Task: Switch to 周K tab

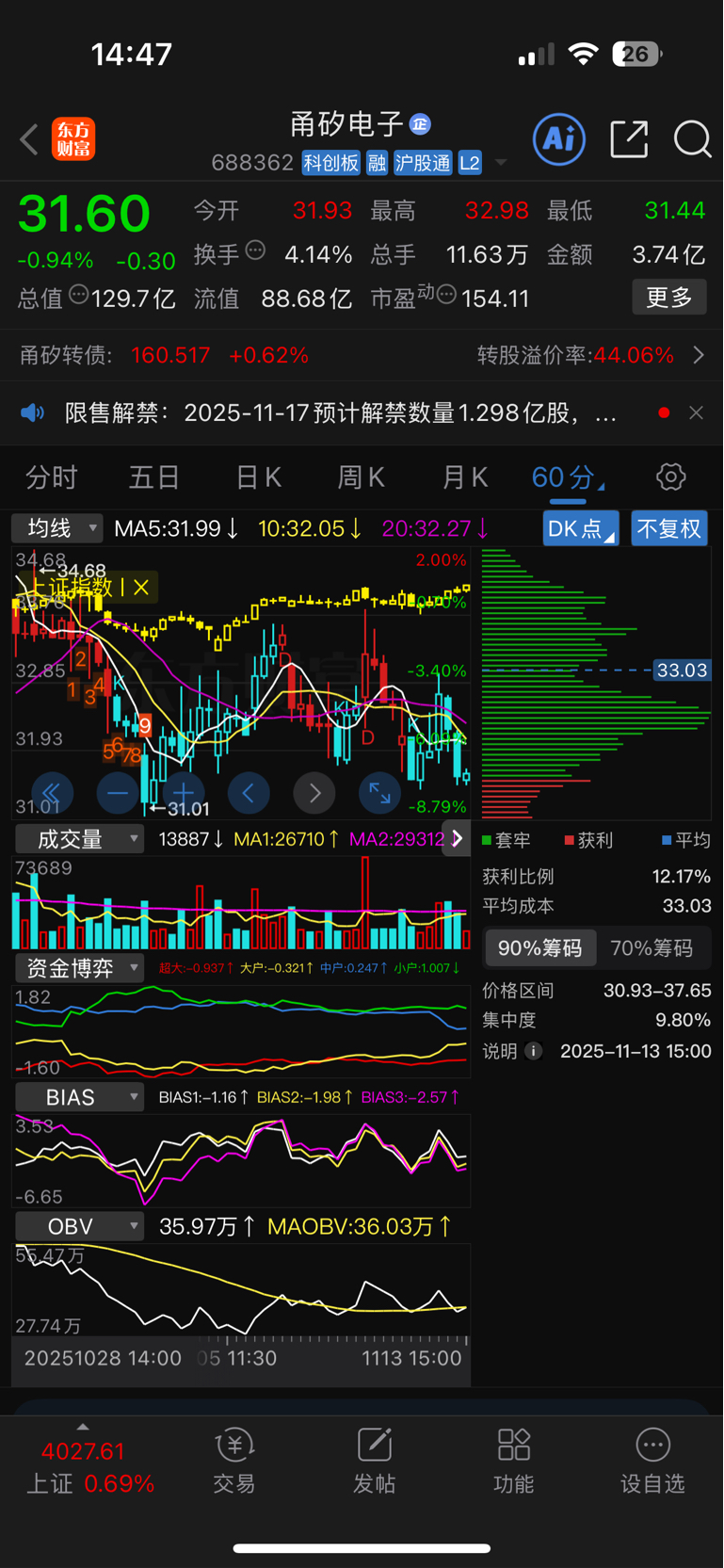Action: click(x=361, y=477)
